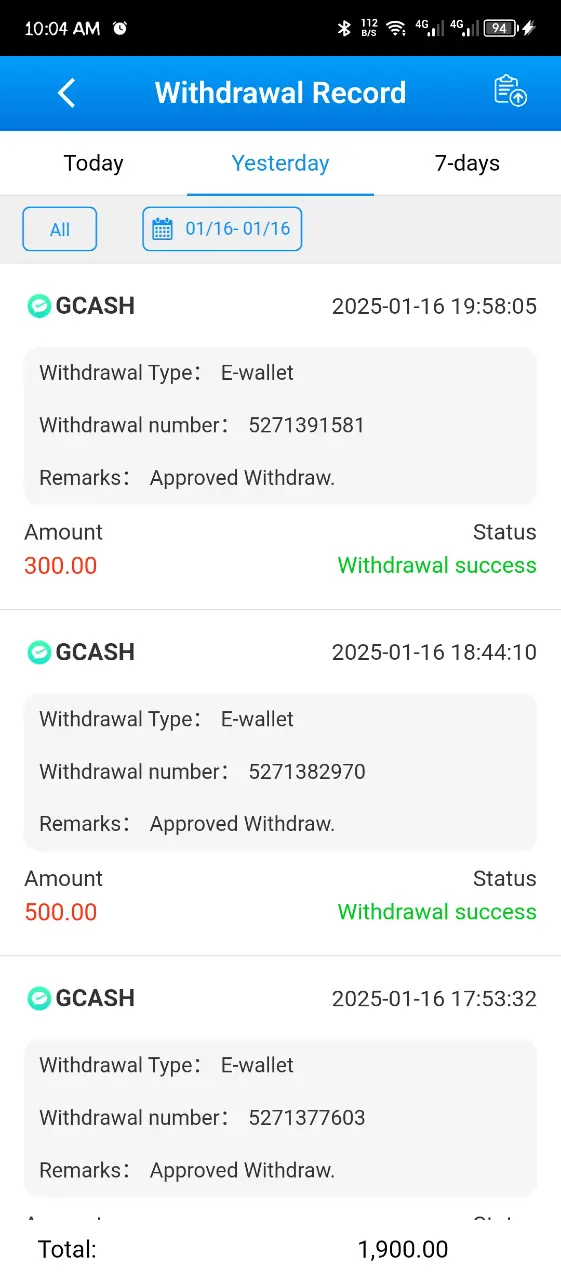
Task: Tap withdrawal number 5271377603
Action: tap(307, 1117)
